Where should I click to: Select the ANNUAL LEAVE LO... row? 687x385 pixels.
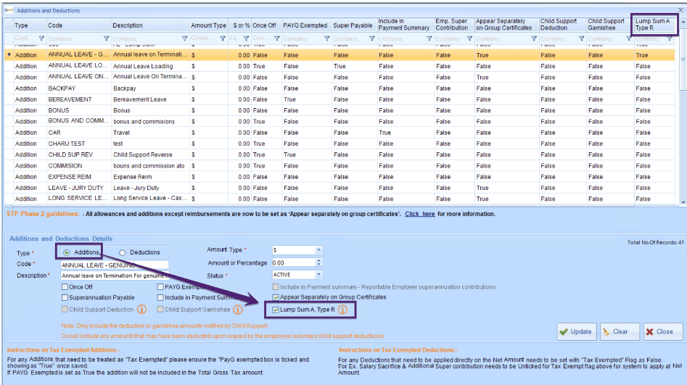pyautogui.click(x=340, y=66)
